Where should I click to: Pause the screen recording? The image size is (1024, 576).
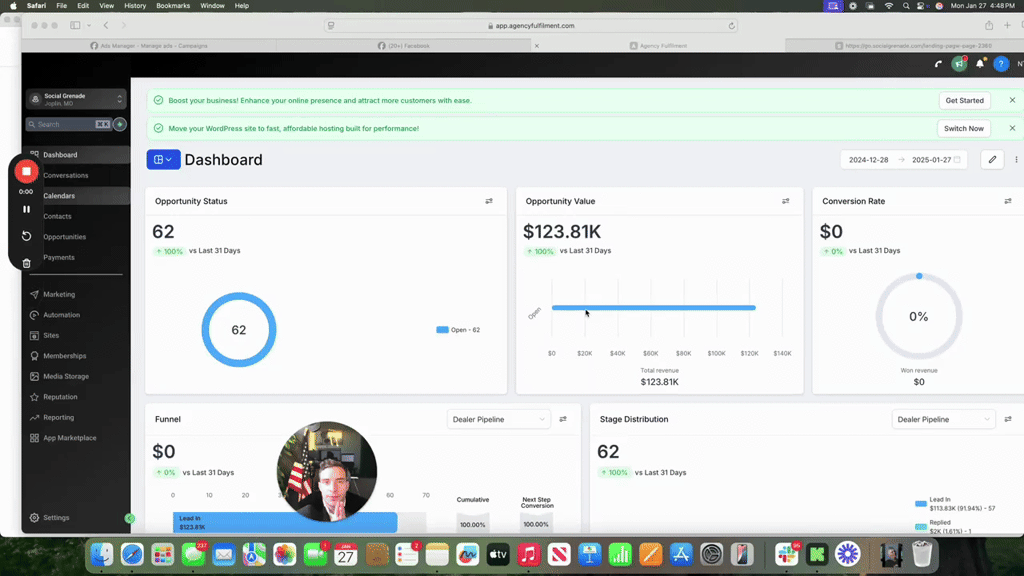[x=26, y=210]
